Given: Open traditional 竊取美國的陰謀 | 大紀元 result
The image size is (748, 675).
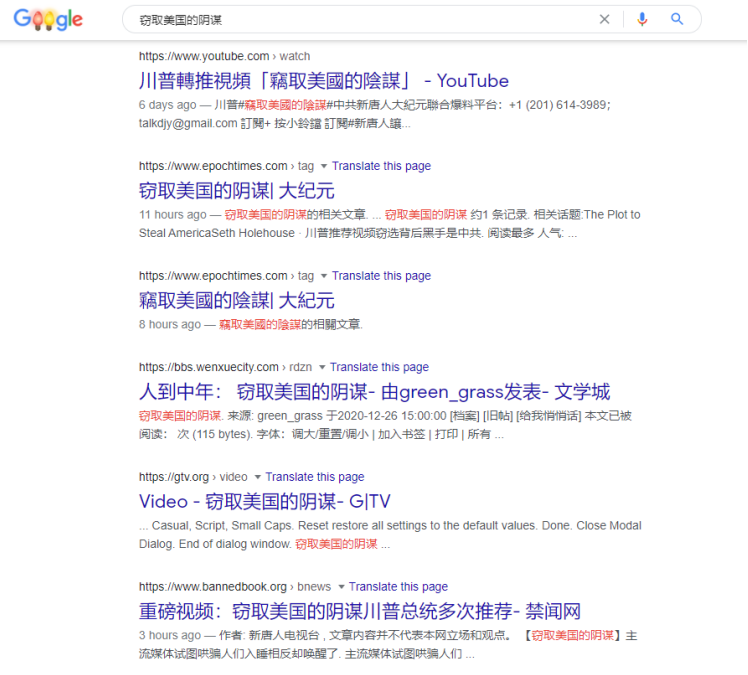Looking at the screenshot, I should 236,301.
